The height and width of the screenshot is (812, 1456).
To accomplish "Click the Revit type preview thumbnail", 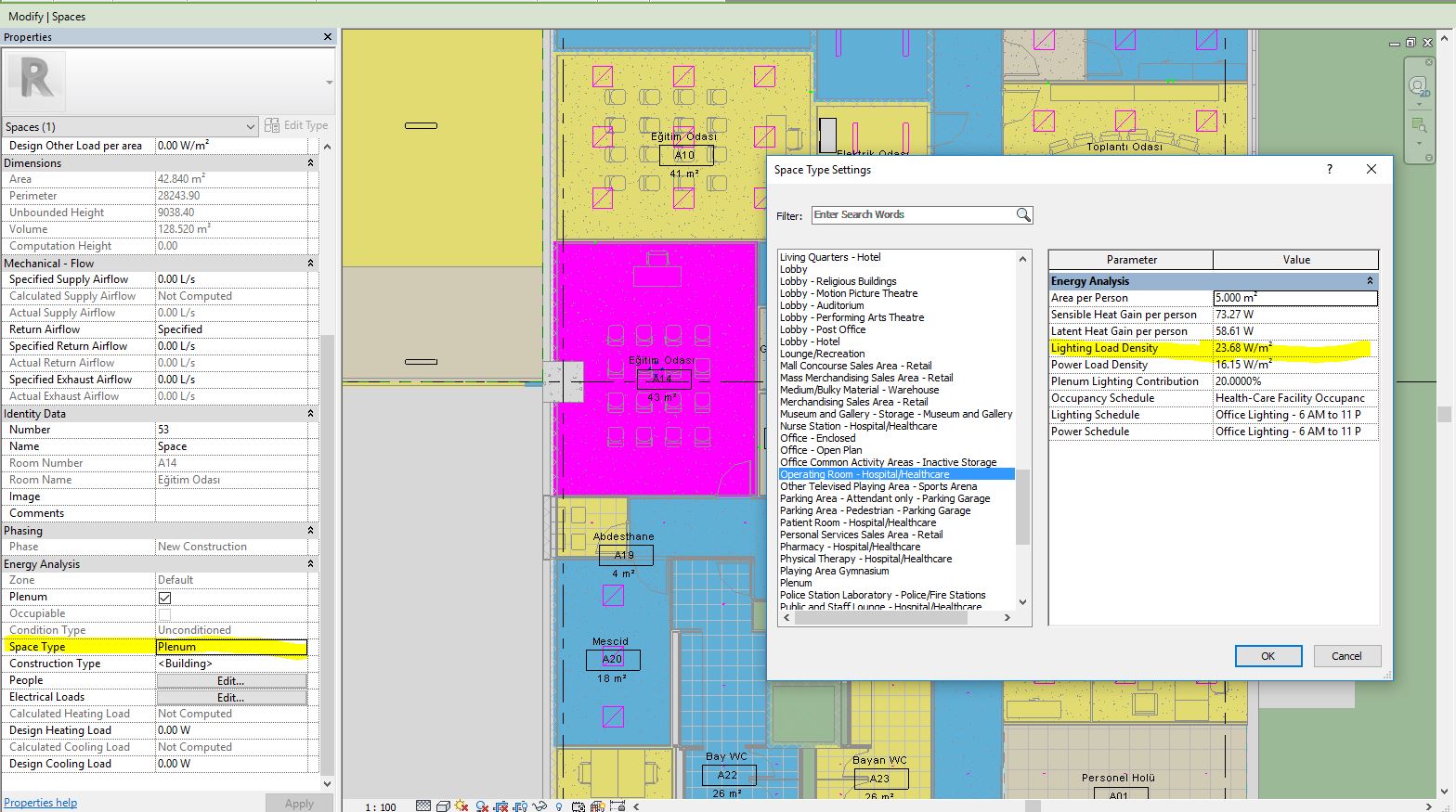I will click(x=36, y=82).
